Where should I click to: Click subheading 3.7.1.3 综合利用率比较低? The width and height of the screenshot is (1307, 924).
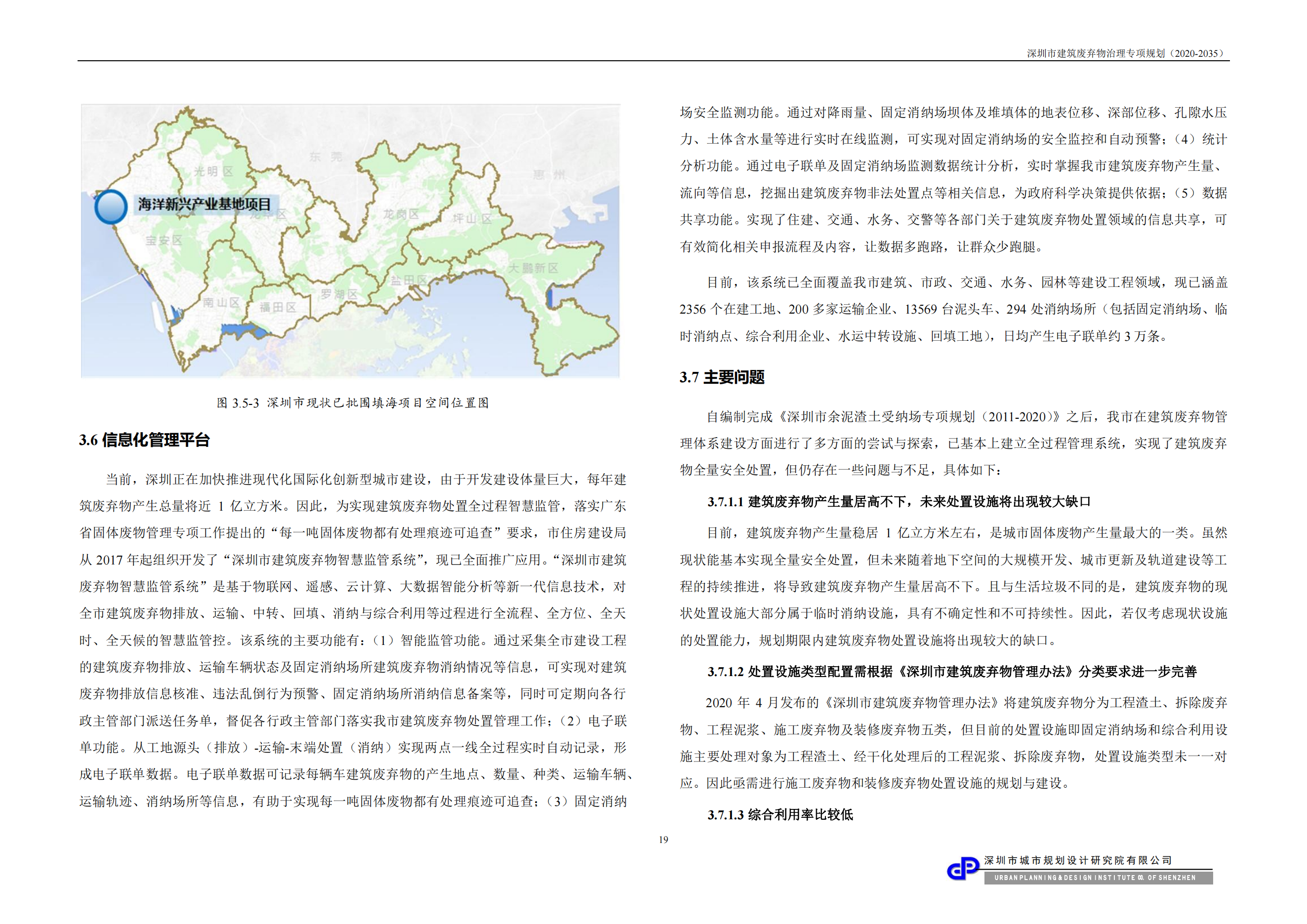coord(780,815)
